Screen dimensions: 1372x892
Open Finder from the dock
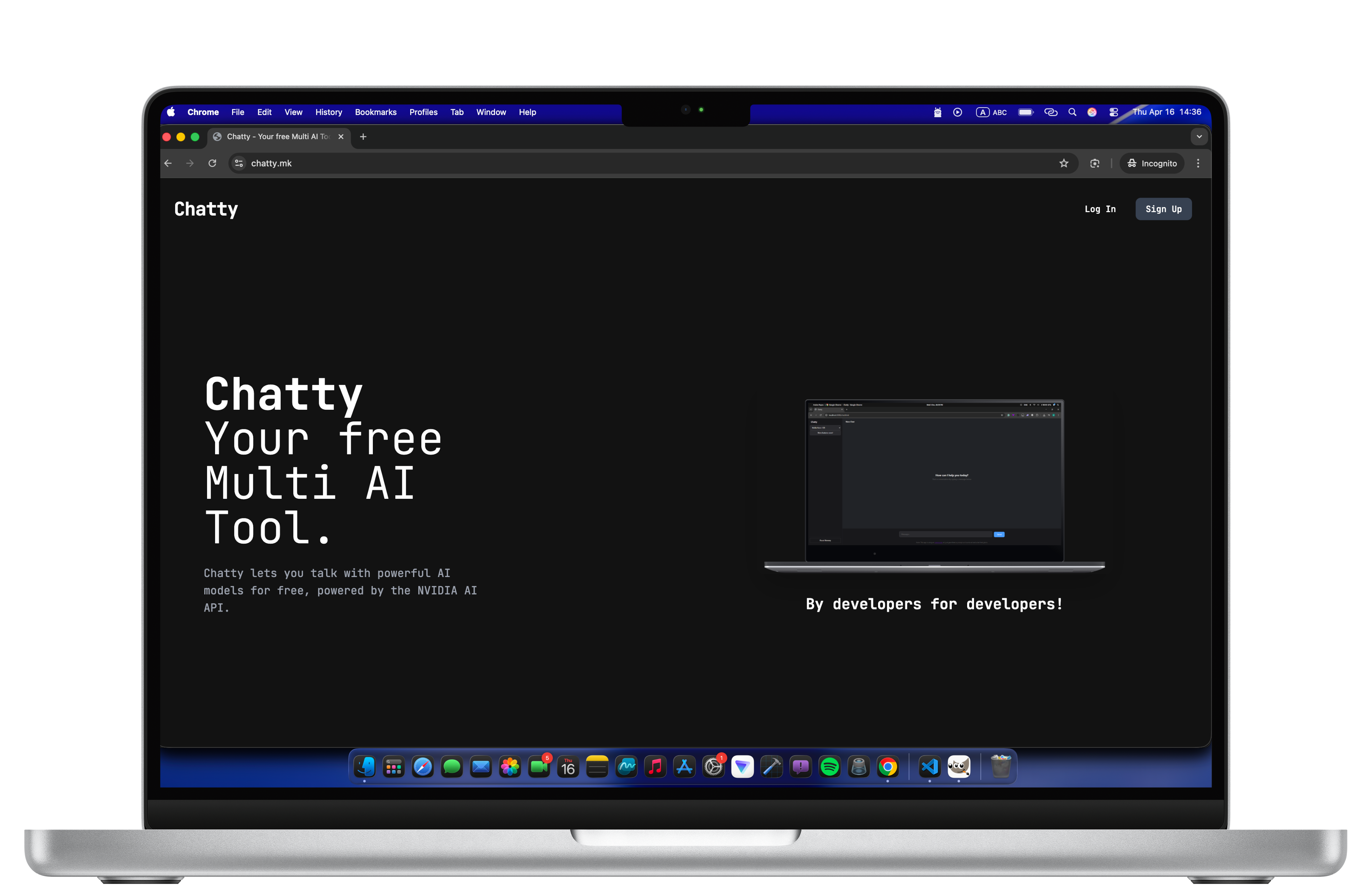click(364, 767)
